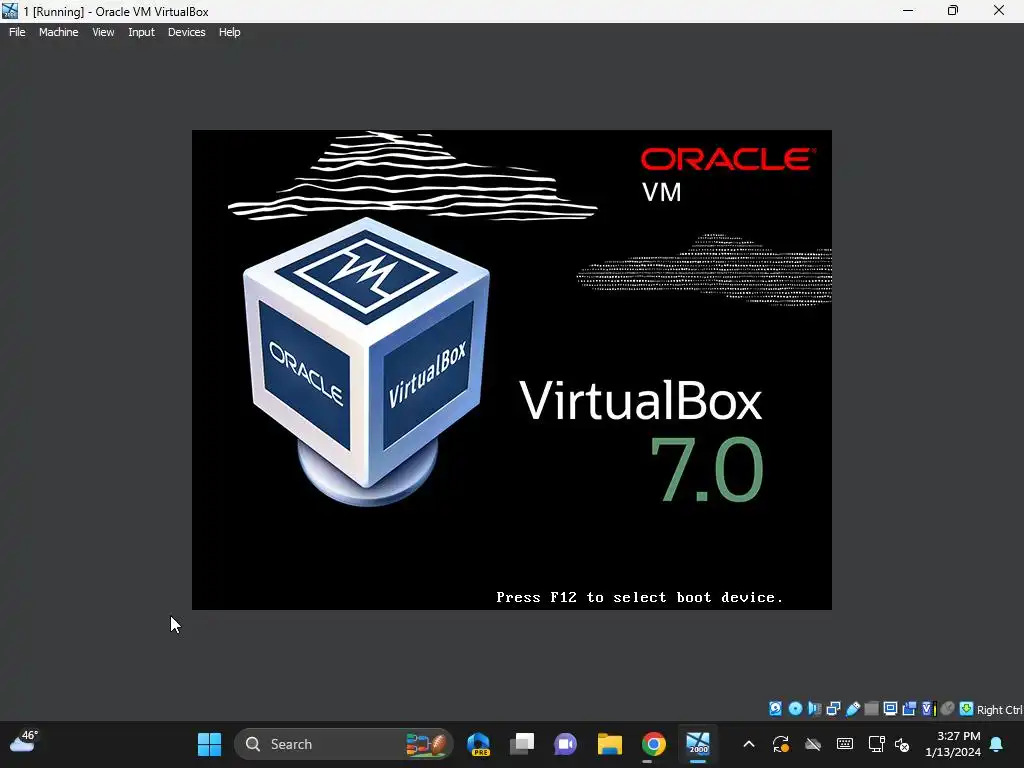
Task: Open the Windows Start menu
Action: click(x=210, y=744)
